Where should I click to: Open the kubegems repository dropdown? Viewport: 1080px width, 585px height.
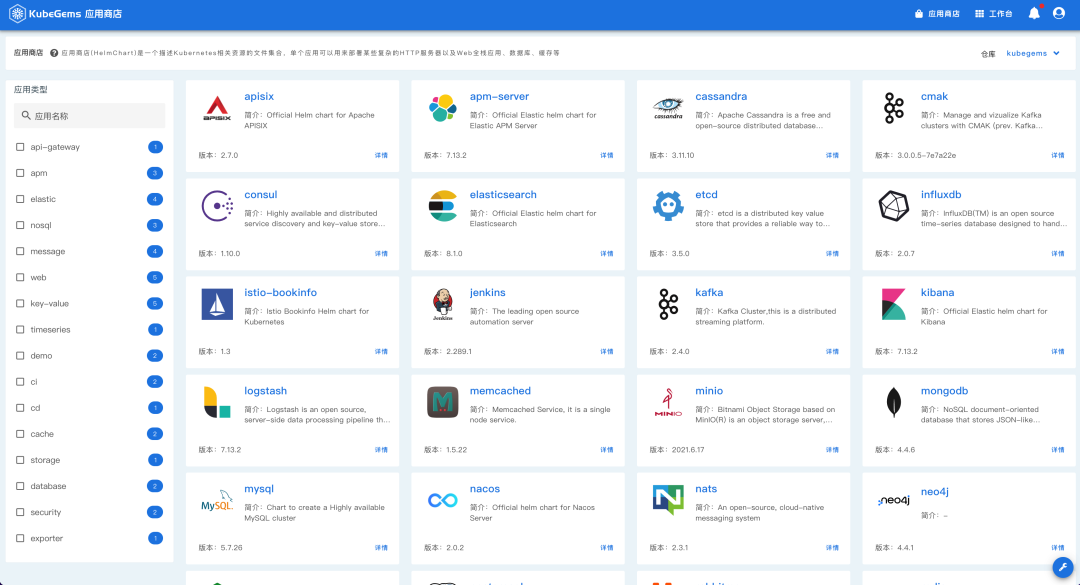(1033, 53)
